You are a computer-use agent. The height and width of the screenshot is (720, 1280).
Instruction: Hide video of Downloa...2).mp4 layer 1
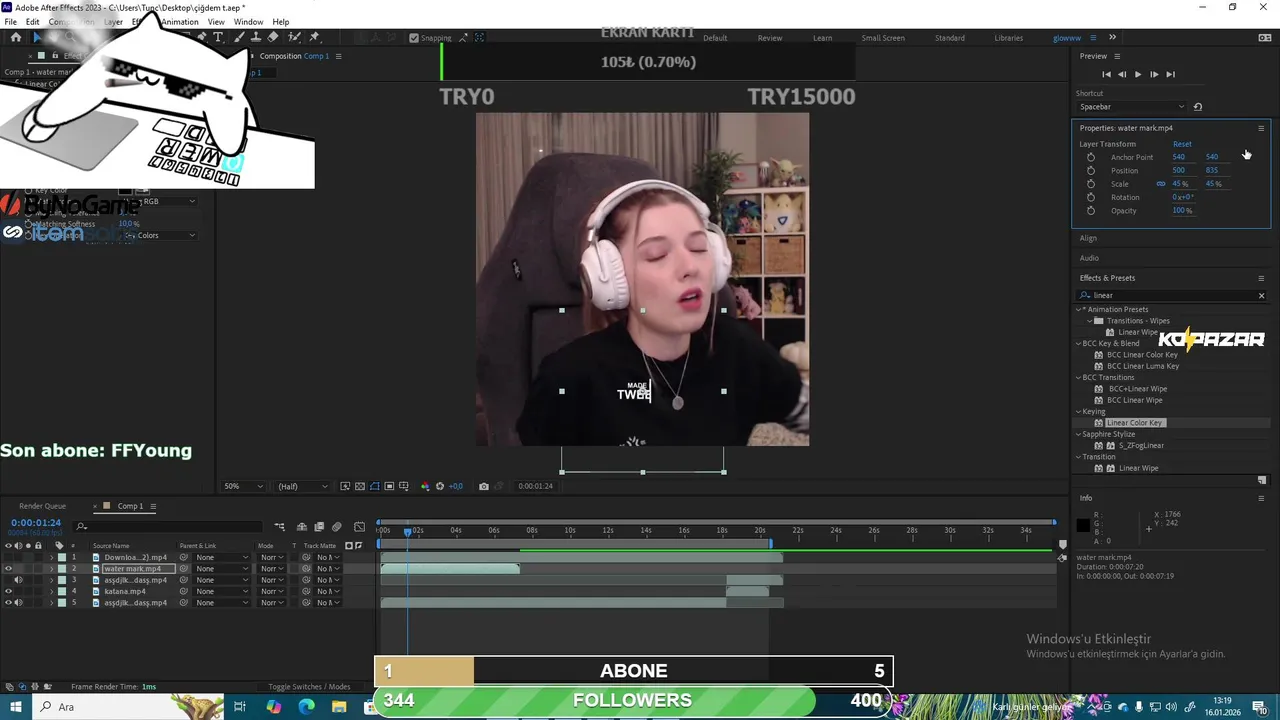click(8, 557)
